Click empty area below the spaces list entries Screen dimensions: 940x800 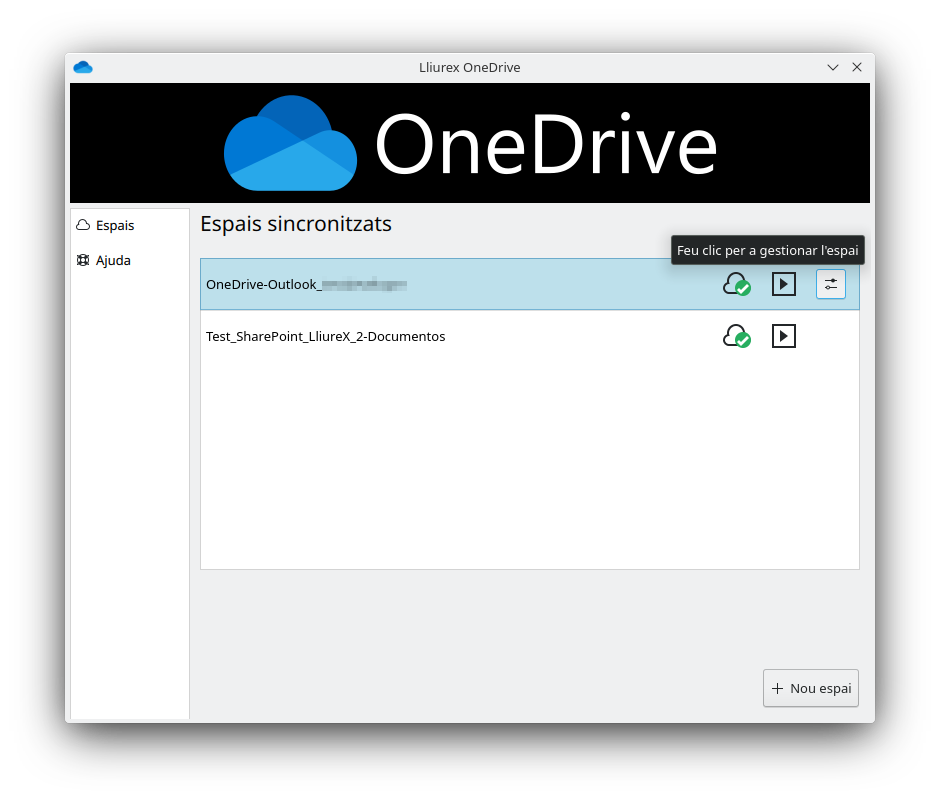coord(530,460)
